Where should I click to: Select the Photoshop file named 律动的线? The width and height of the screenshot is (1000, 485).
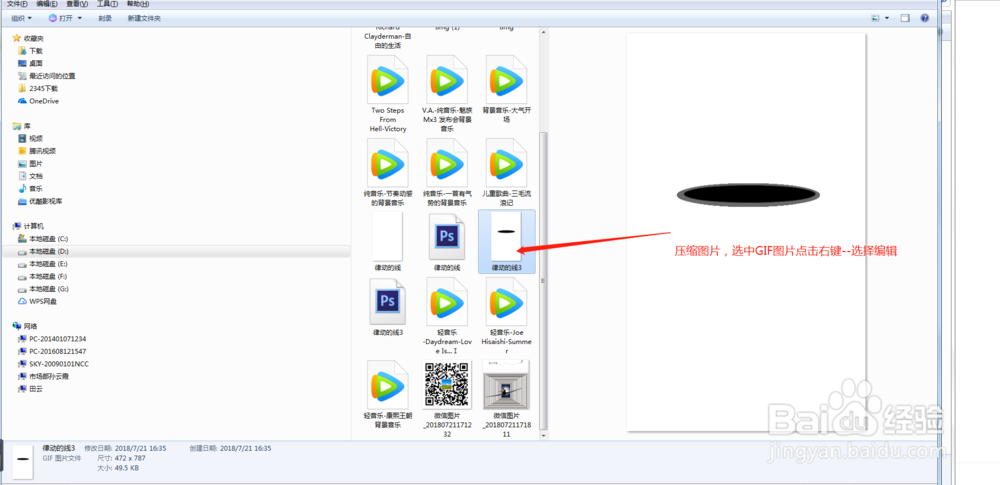447,242
